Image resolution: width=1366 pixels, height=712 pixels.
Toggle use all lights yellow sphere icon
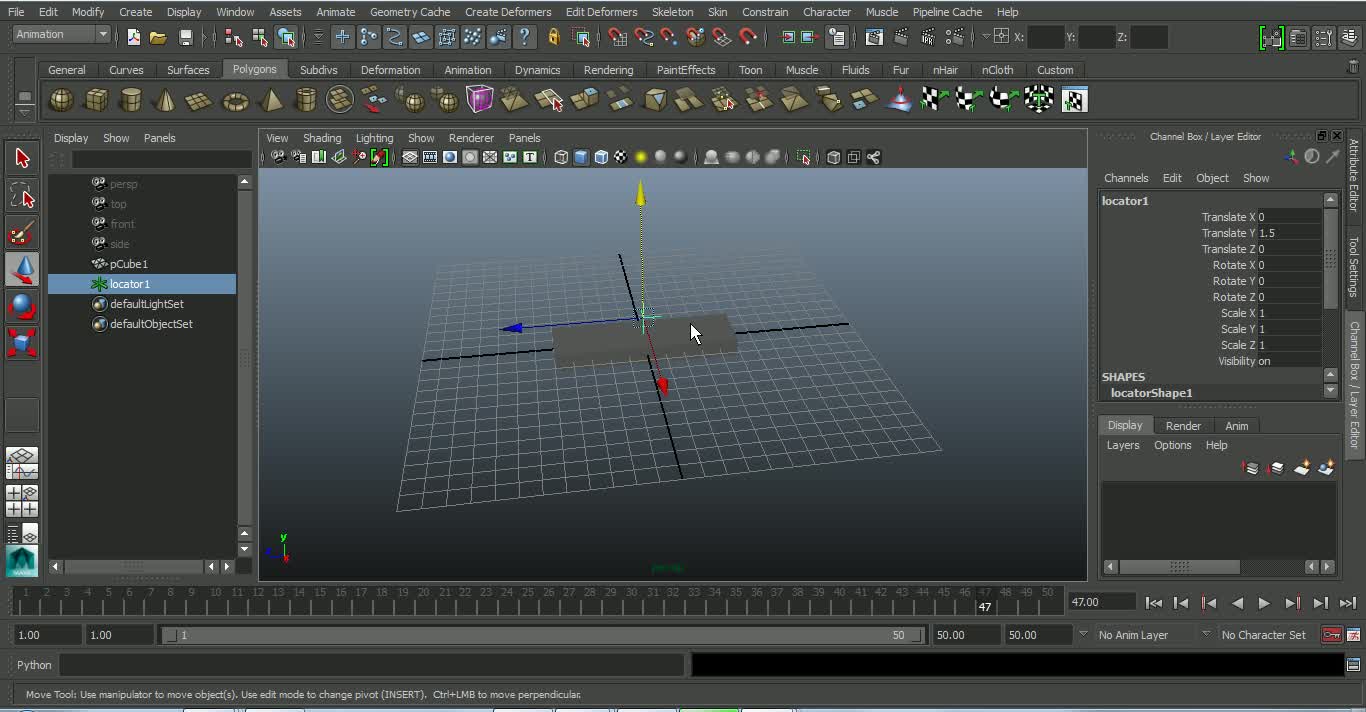[641, 157]
